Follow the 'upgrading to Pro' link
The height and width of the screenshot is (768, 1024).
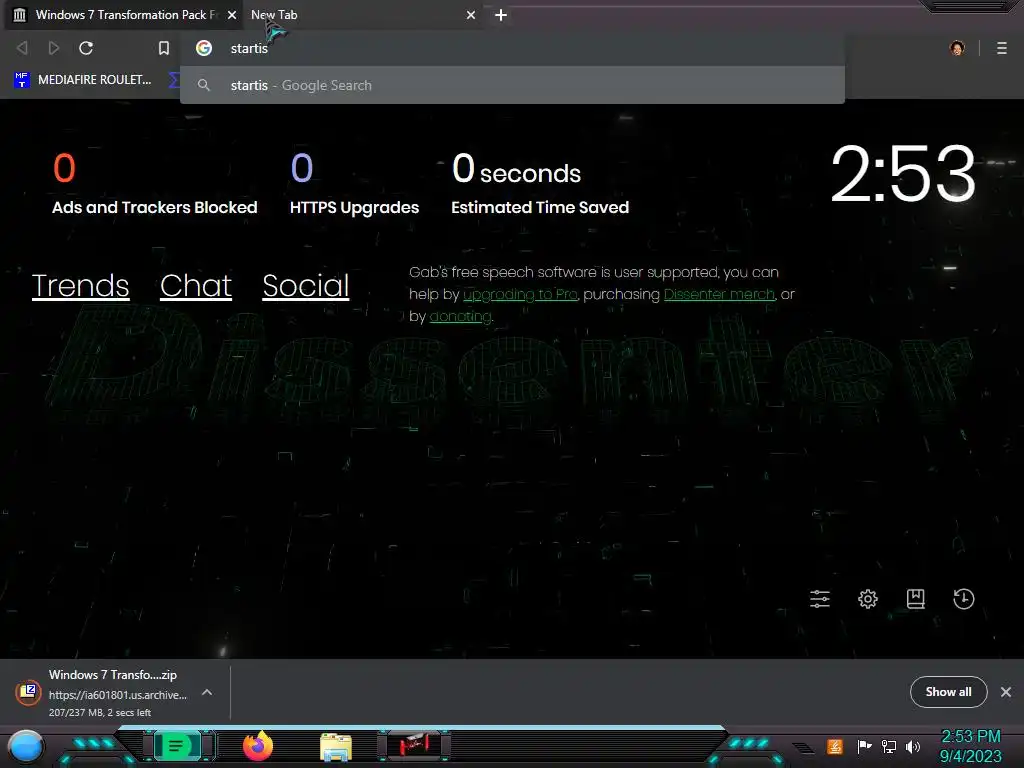(x=520, y=295)
